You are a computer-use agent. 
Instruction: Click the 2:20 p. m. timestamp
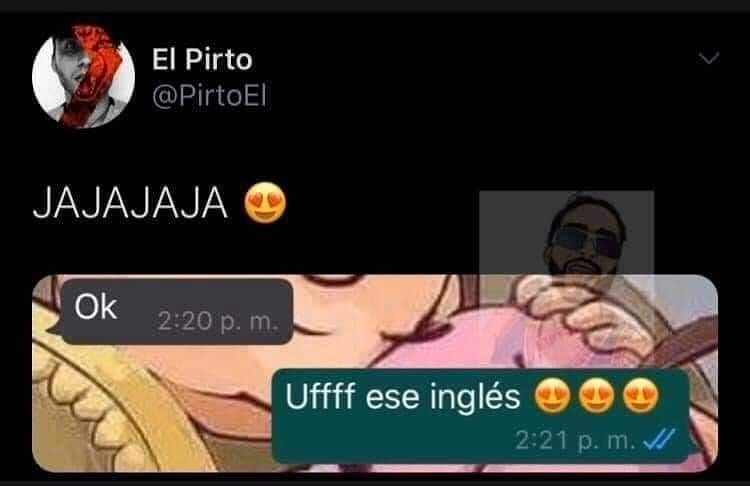click(x=218, y=321)
